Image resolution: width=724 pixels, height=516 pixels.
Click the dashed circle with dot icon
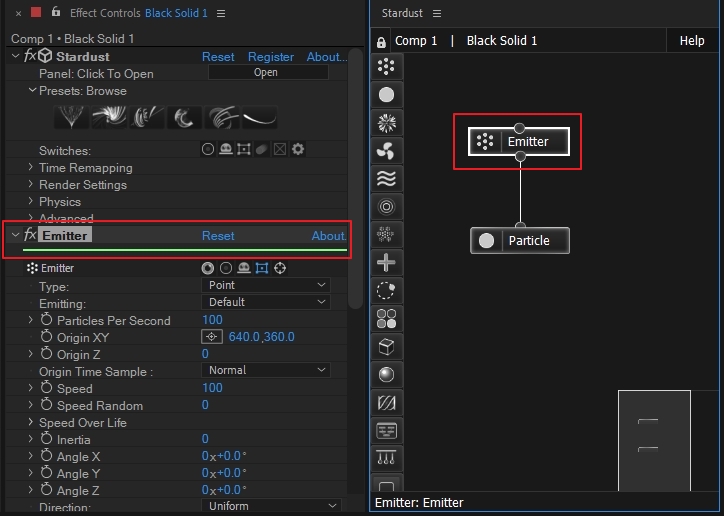pyautogui.click(x=386, y=291)
